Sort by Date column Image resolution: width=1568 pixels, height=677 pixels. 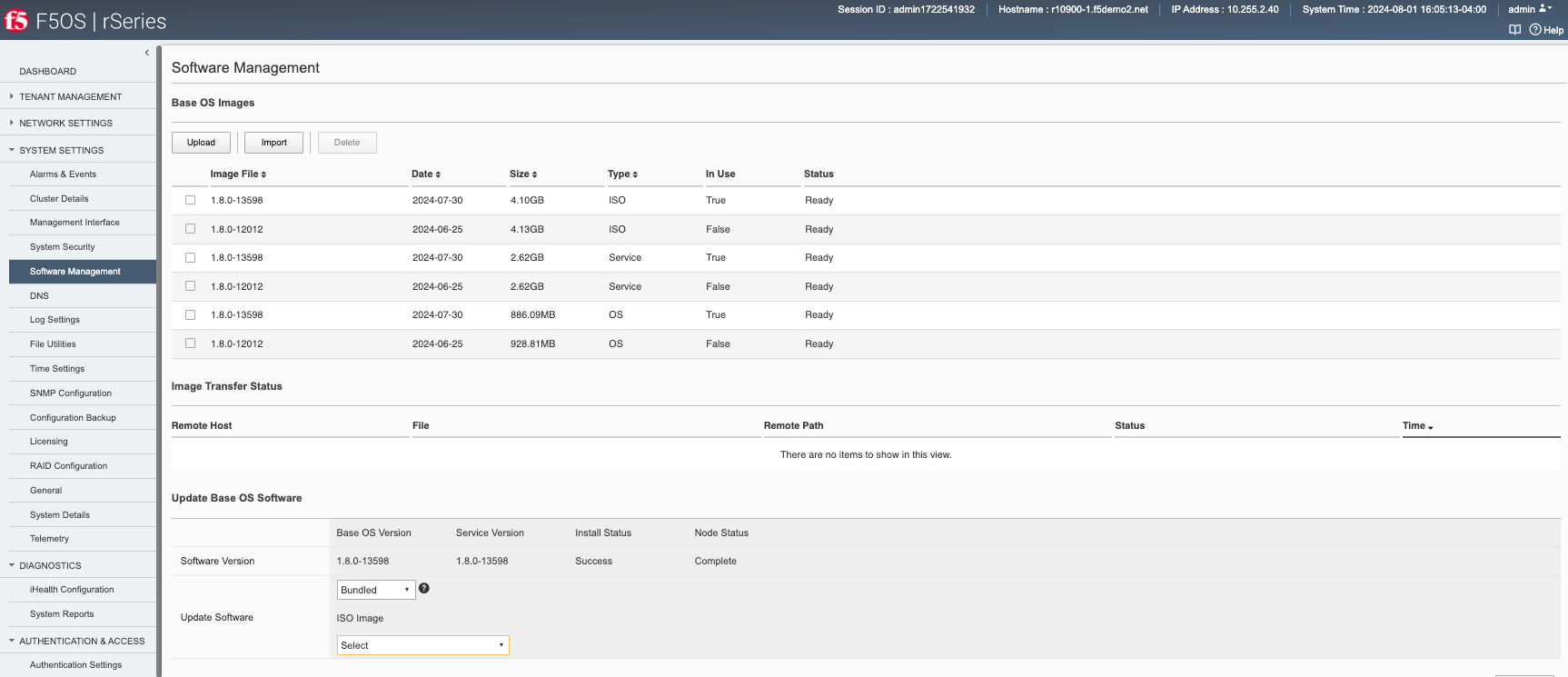(x=426, y=174)
